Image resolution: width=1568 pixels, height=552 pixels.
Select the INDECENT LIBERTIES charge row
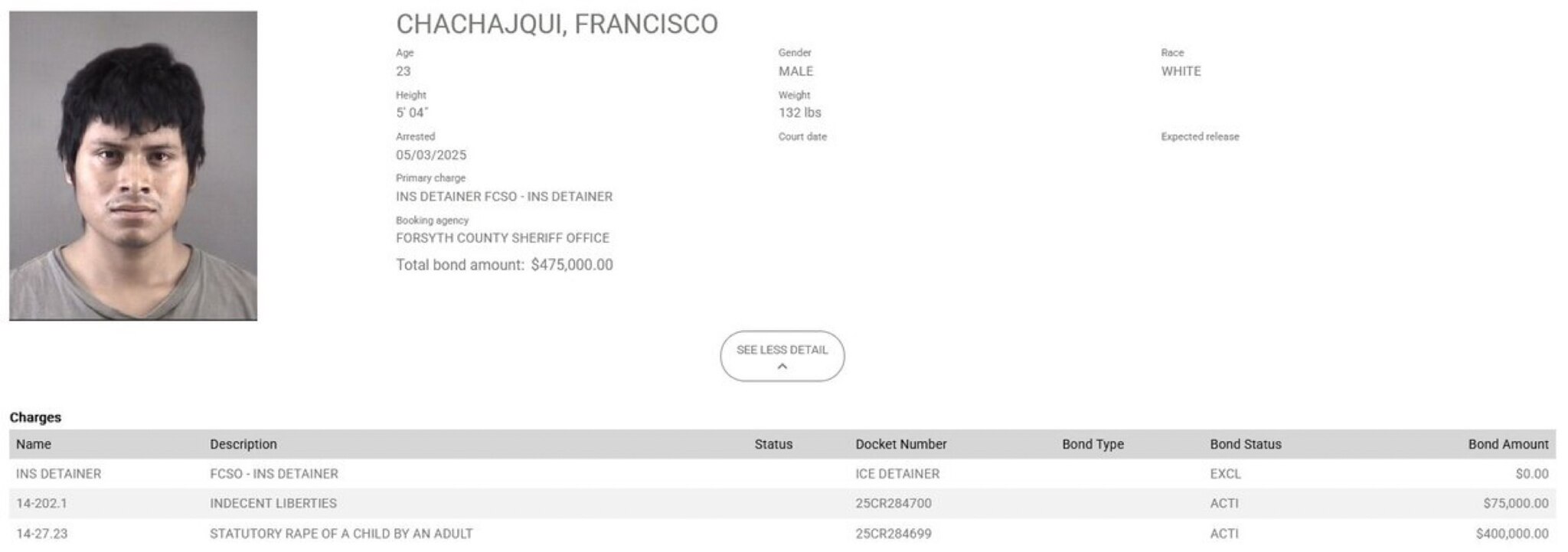pyautogui.click(x=273, y=503)
